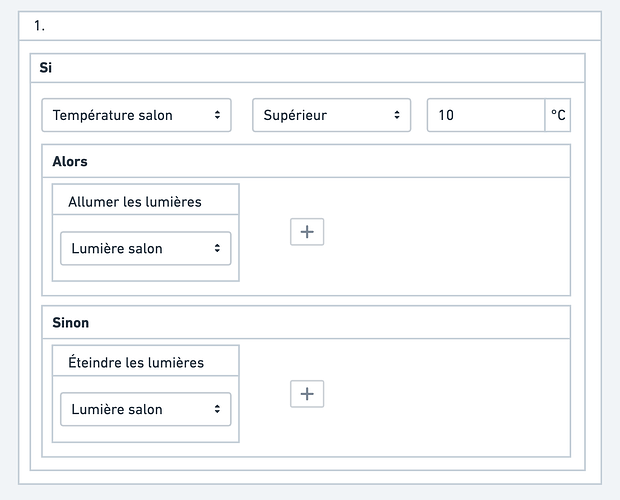Screen dimensions: 620x500
Task: Click the arrow of Sinon light selector
Action: [217, 409]
